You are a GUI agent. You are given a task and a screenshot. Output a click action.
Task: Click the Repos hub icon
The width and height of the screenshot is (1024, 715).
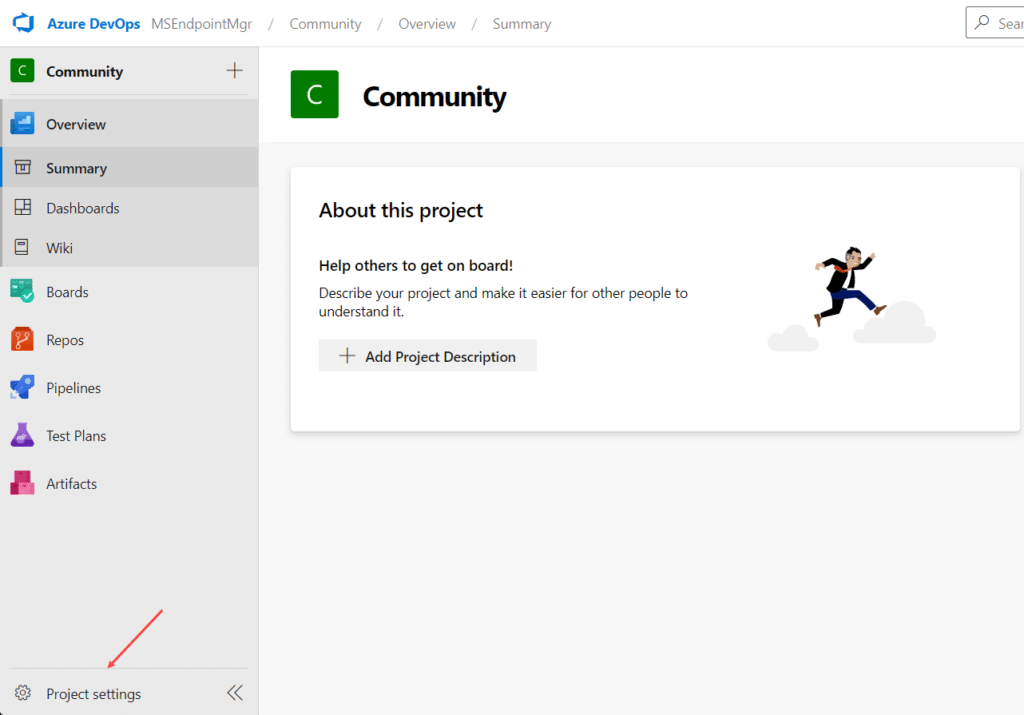[x=22, y=340]
